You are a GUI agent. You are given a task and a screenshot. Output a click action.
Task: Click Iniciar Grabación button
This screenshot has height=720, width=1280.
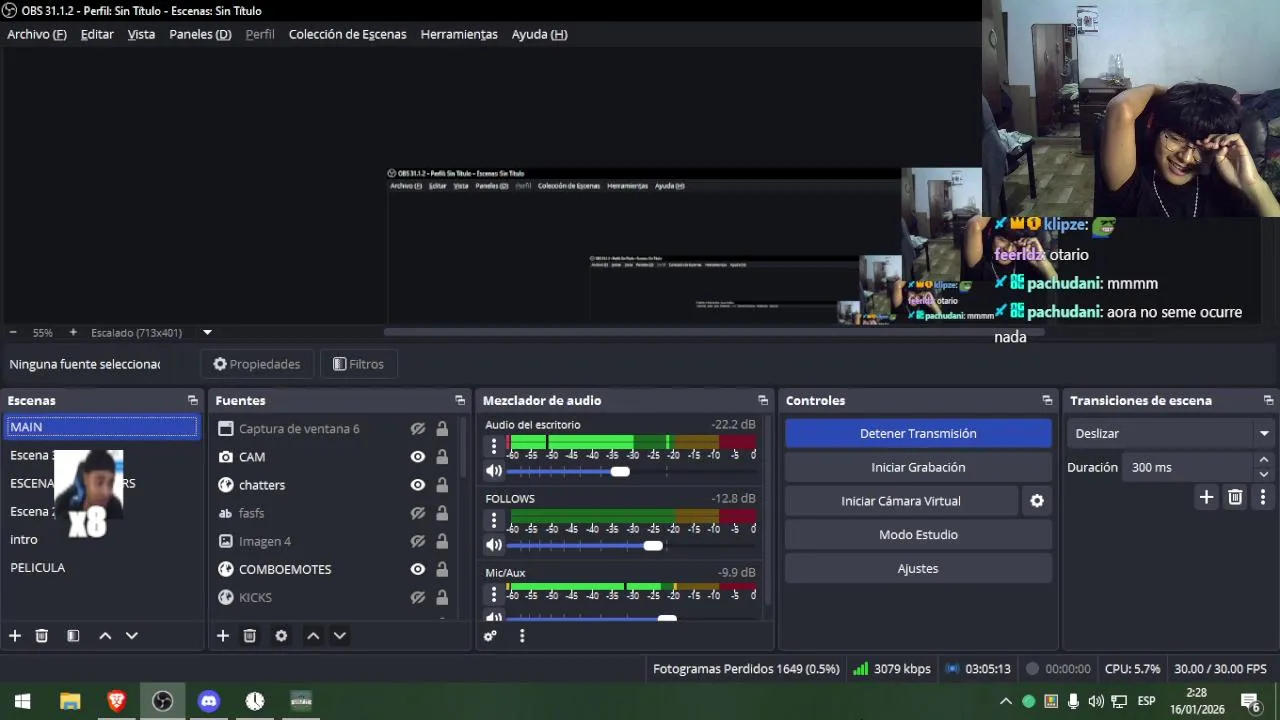pyautogui.click(x=918, y=467)
